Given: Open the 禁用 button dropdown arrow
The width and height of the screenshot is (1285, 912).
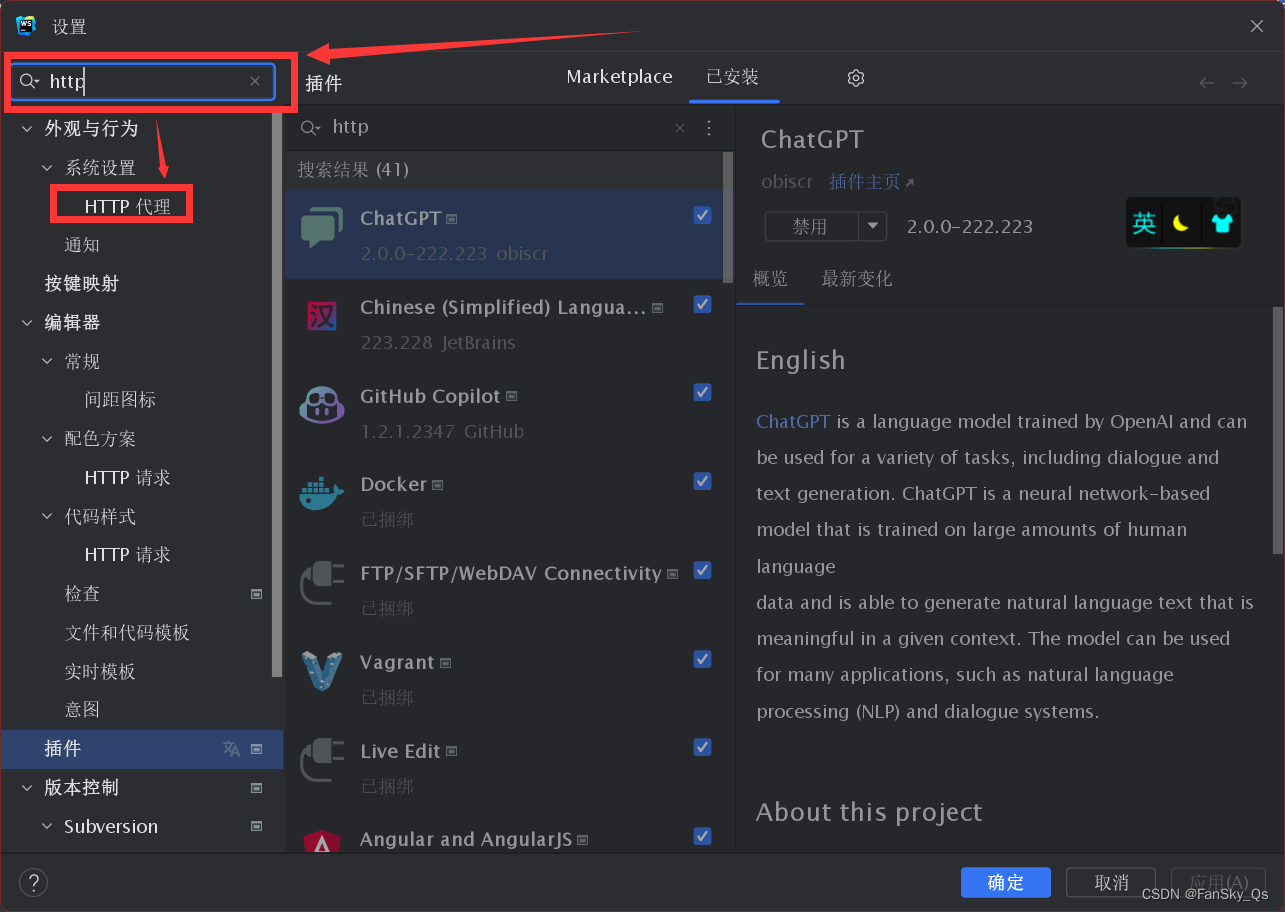Looking at the screenshot, I should pyautogui.click(x=873, y=226).
